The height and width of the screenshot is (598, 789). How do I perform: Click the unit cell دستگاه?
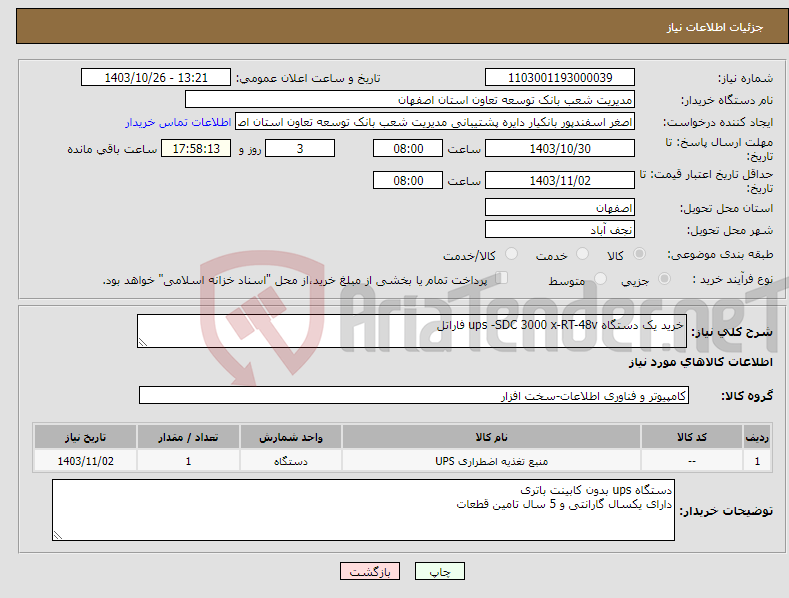(x=291, y=461)
